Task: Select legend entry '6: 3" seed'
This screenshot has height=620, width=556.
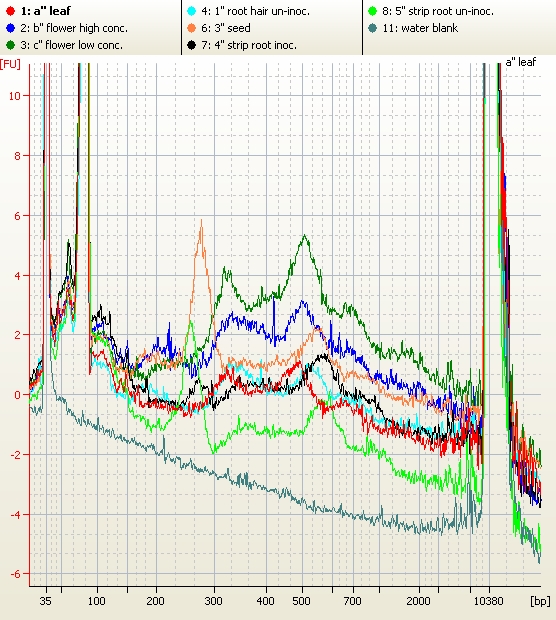Action: (x=226, y=28)
